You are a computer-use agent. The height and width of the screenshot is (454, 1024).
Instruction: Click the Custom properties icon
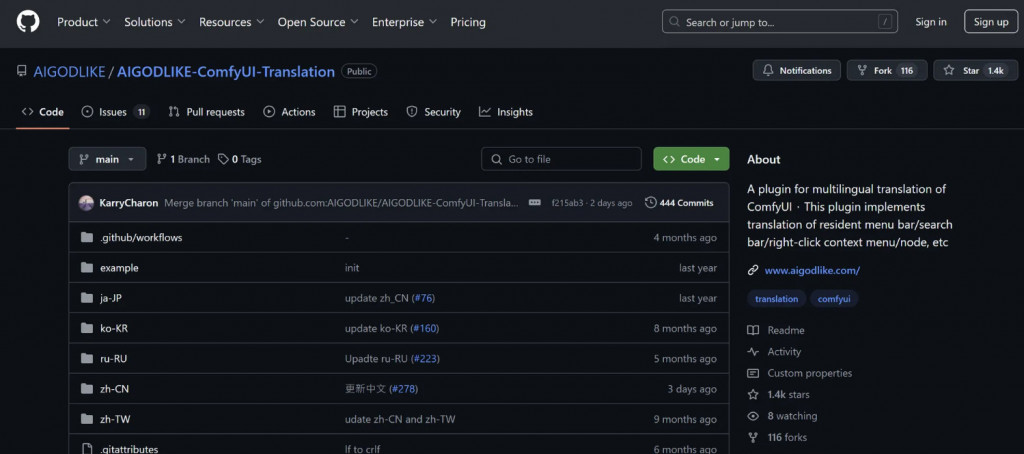pos(753,373)
